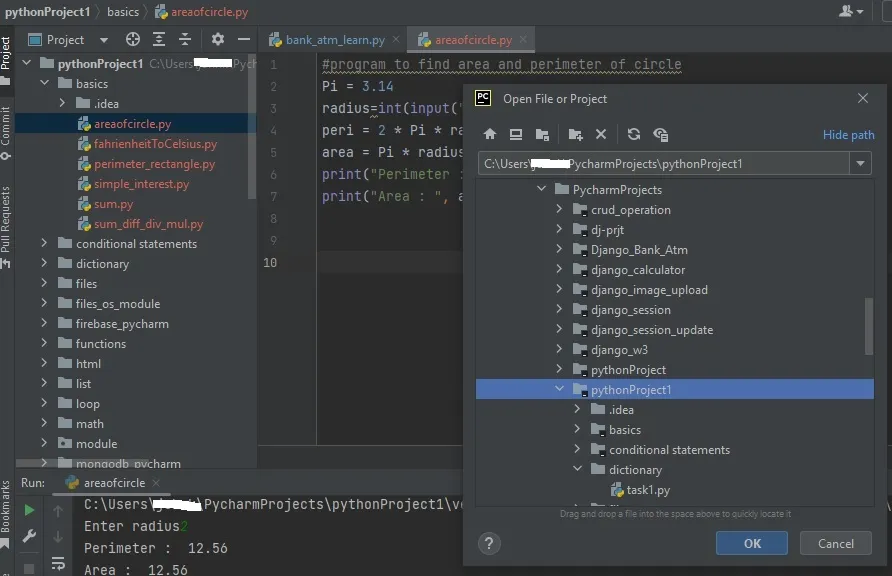Click OK in Open File dialog
Viewport: 892px width, 576px height.
coord(751,543)
